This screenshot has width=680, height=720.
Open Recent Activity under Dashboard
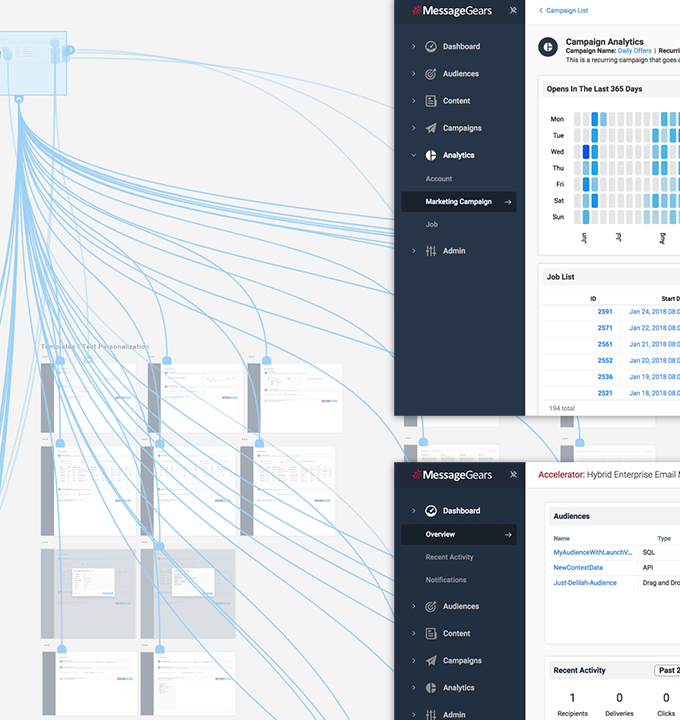(x=449, y=557)
